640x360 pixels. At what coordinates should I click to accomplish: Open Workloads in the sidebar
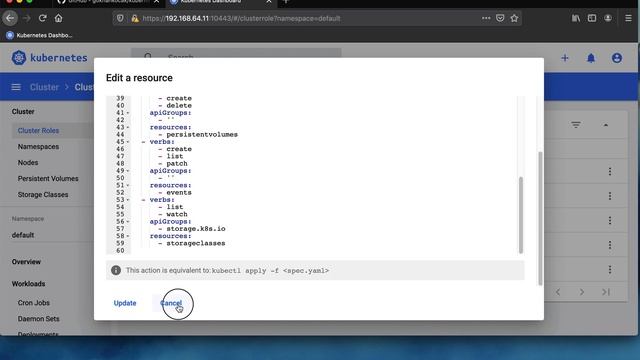(28, 284)
